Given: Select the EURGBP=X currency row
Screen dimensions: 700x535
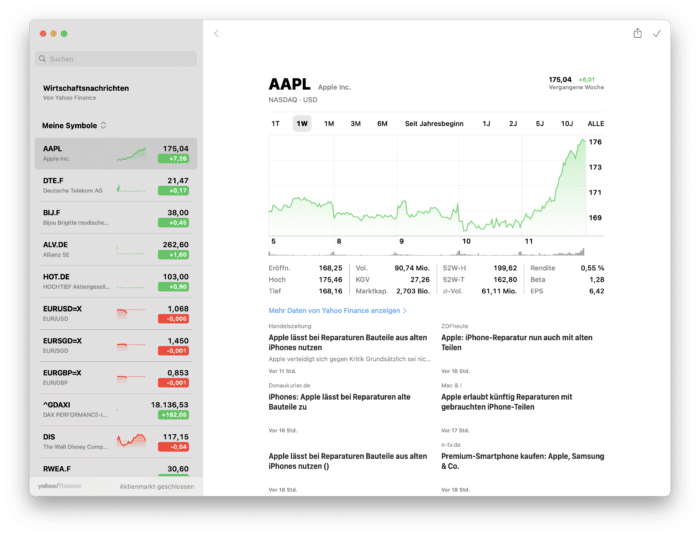Looking at the screenshot, I should point(116,378).
